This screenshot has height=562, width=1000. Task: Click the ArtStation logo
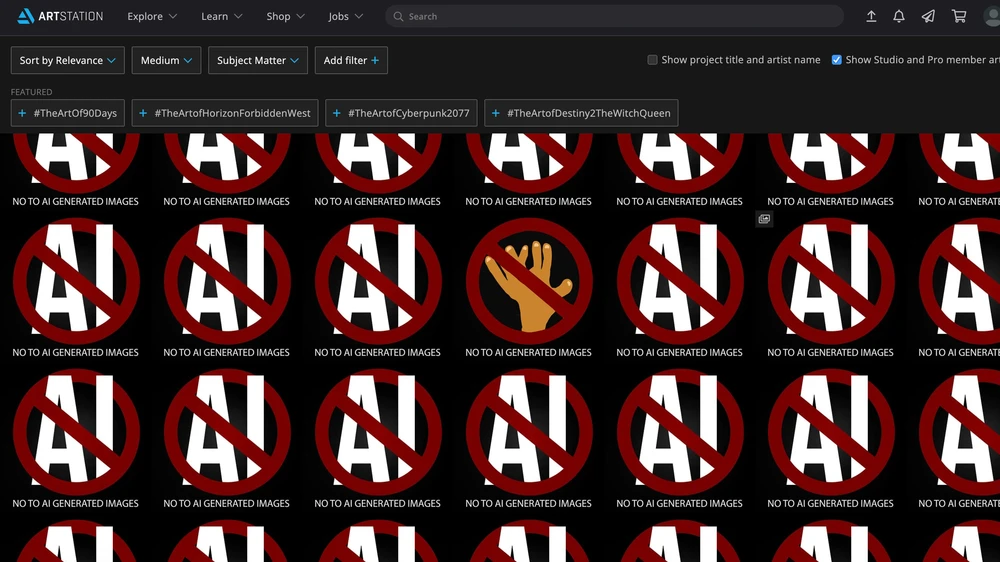[x=60, y=16]
